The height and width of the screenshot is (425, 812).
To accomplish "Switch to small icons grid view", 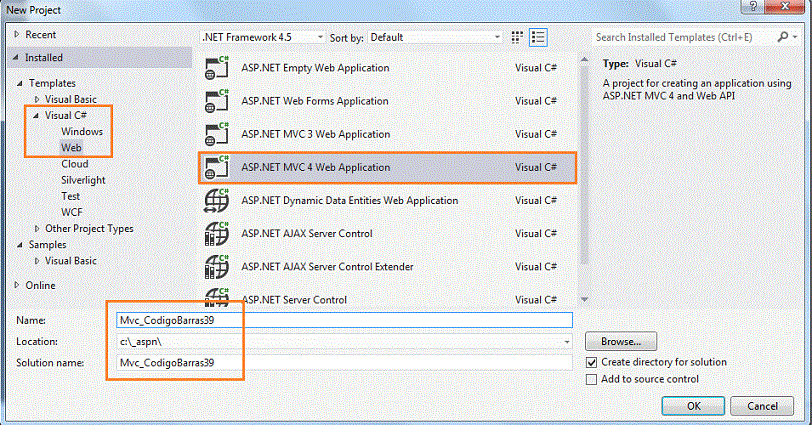I will [517, 37].
